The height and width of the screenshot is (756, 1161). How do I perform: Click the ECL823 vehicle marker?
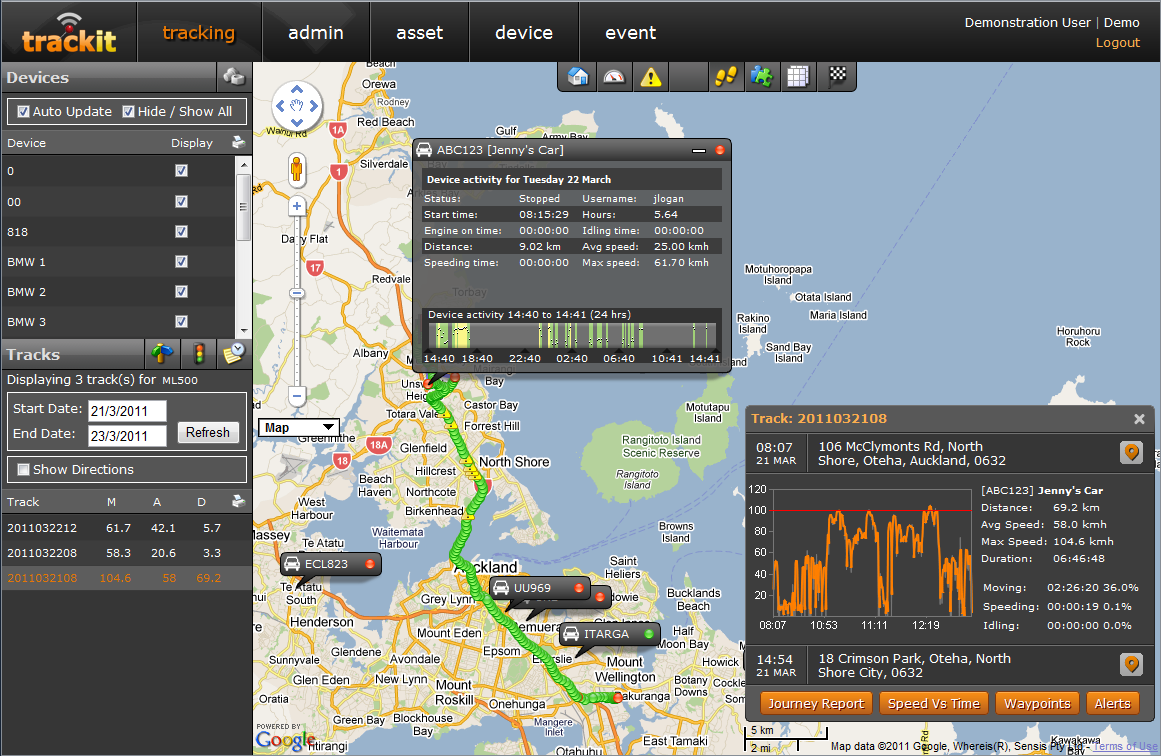pyautogui.click(x=330, y=563)
